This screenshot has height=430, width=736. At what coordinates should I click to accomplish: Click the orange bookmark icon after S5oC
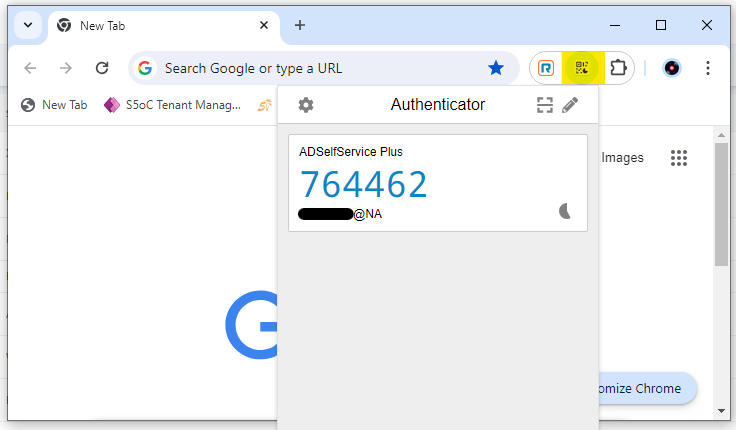point(264,105)
